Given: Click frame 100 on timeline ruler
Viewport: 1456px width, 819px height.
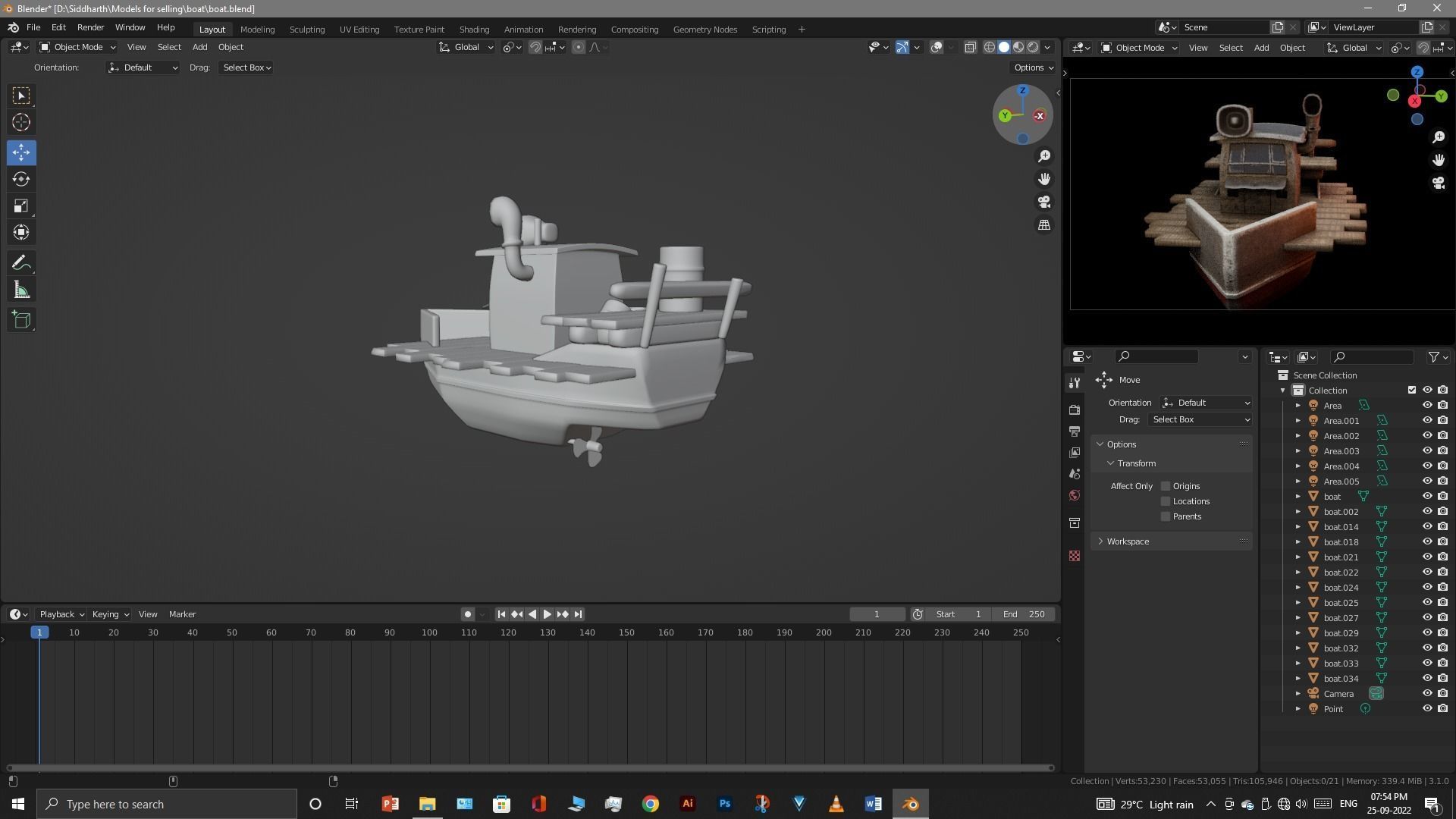Looking at the screenshot, I should pos(429,632).
